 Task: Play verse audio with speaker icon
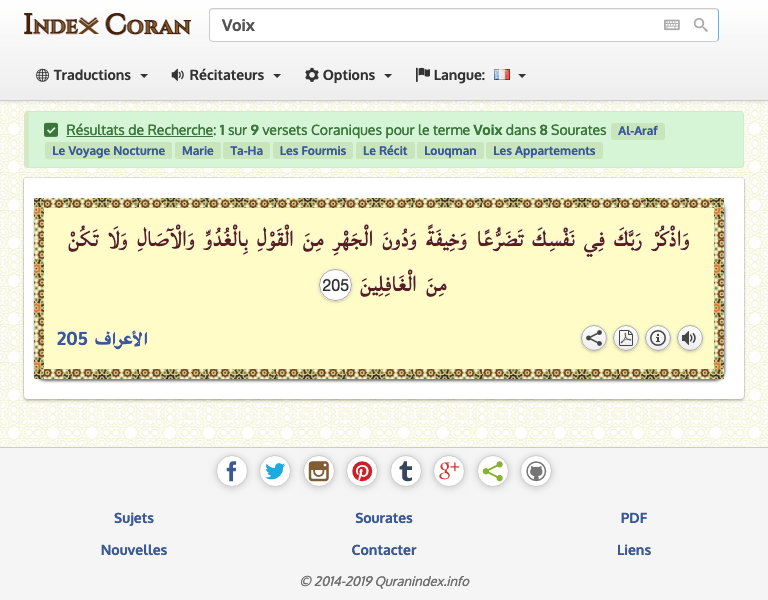point(689,338)
